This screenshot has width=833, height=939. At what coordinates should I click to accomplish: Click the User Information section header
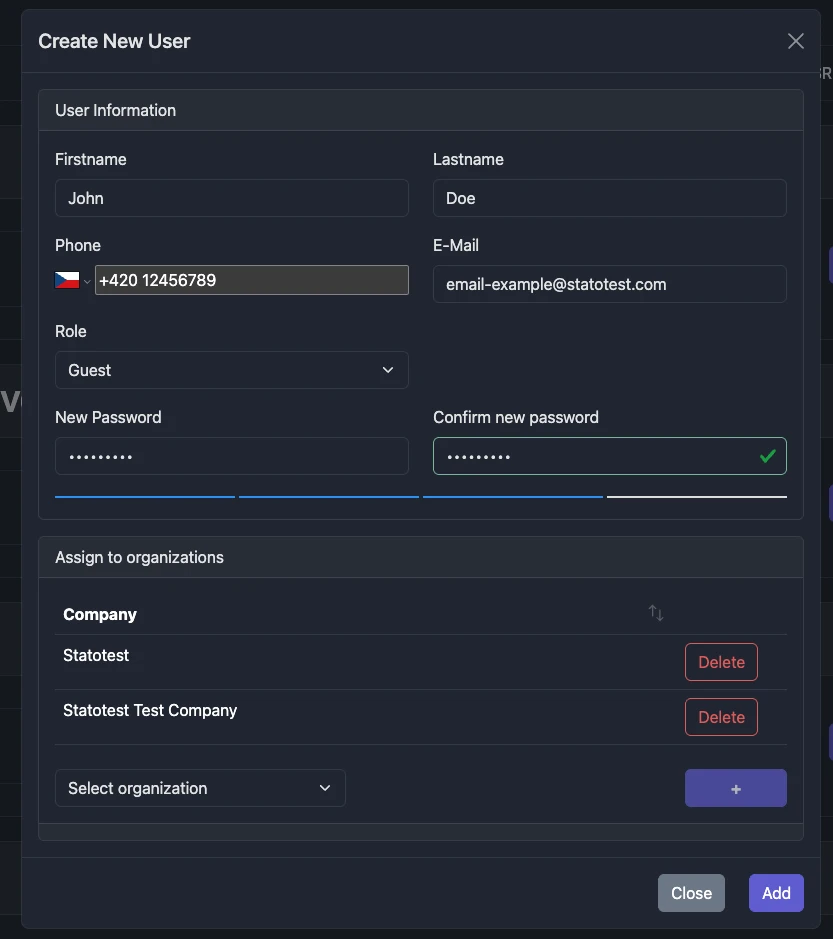tap(115, 110)
